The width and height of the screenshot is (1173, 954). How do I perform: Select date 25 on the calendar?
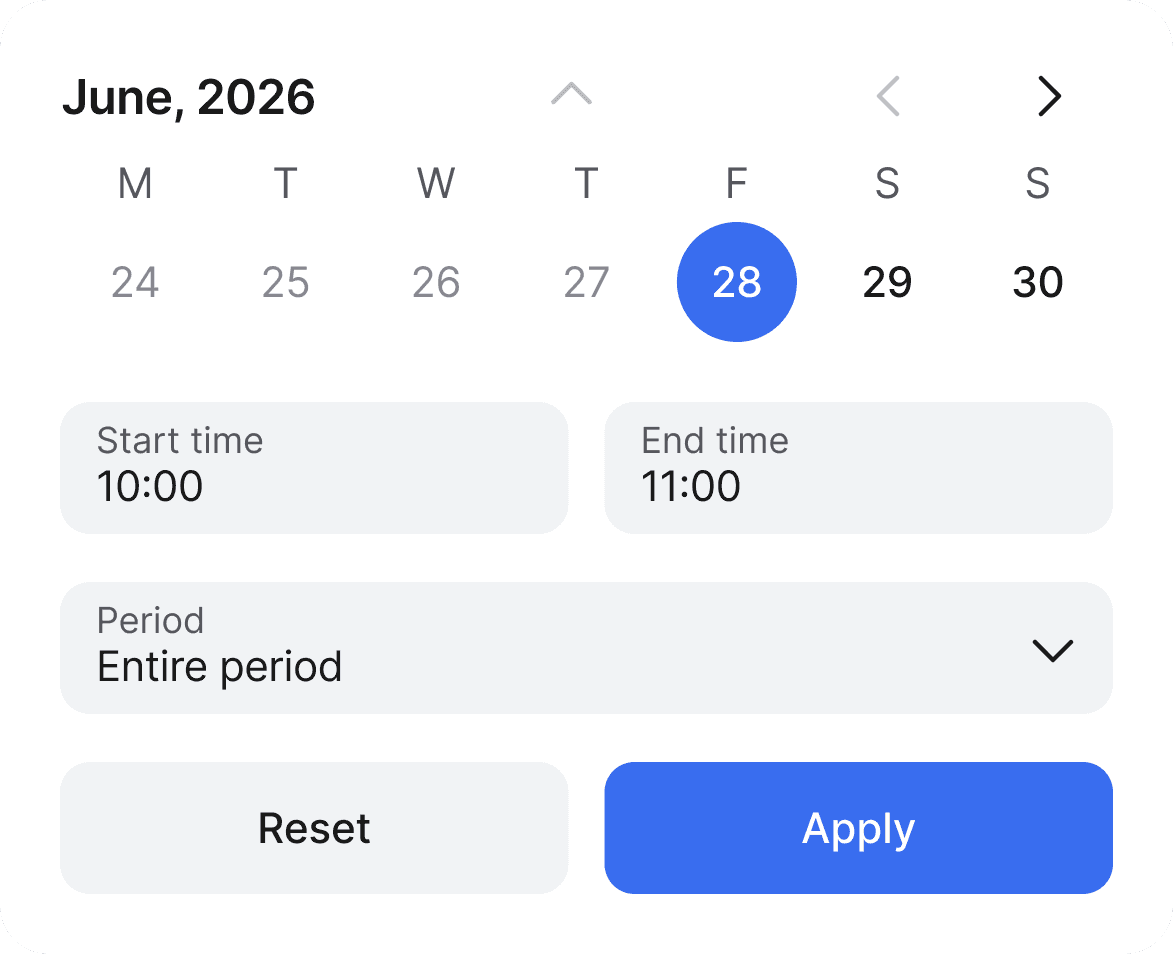click(x=285, y=282)
